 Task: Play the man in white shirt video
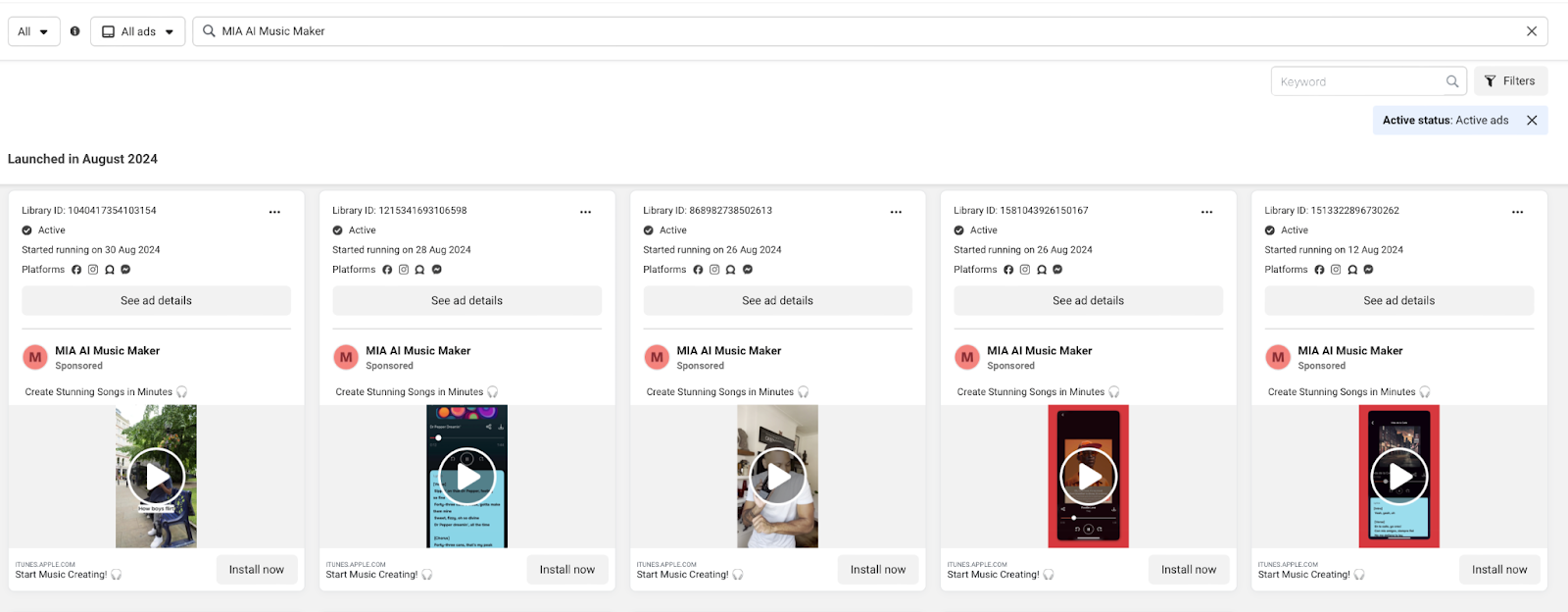(778, 477)
